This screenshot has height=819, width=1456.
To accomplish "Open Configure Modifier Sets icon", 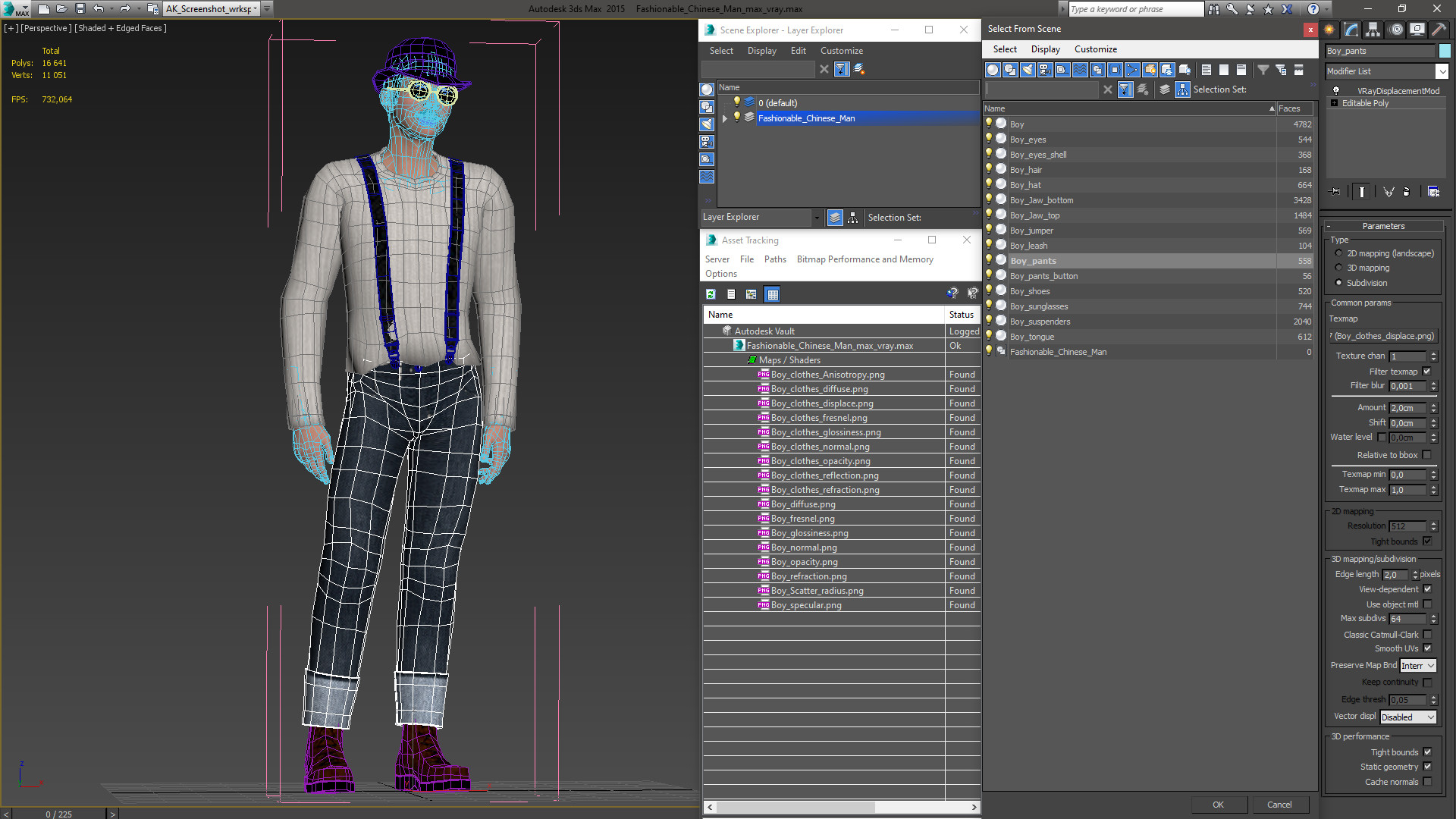I will point(1433,192).
